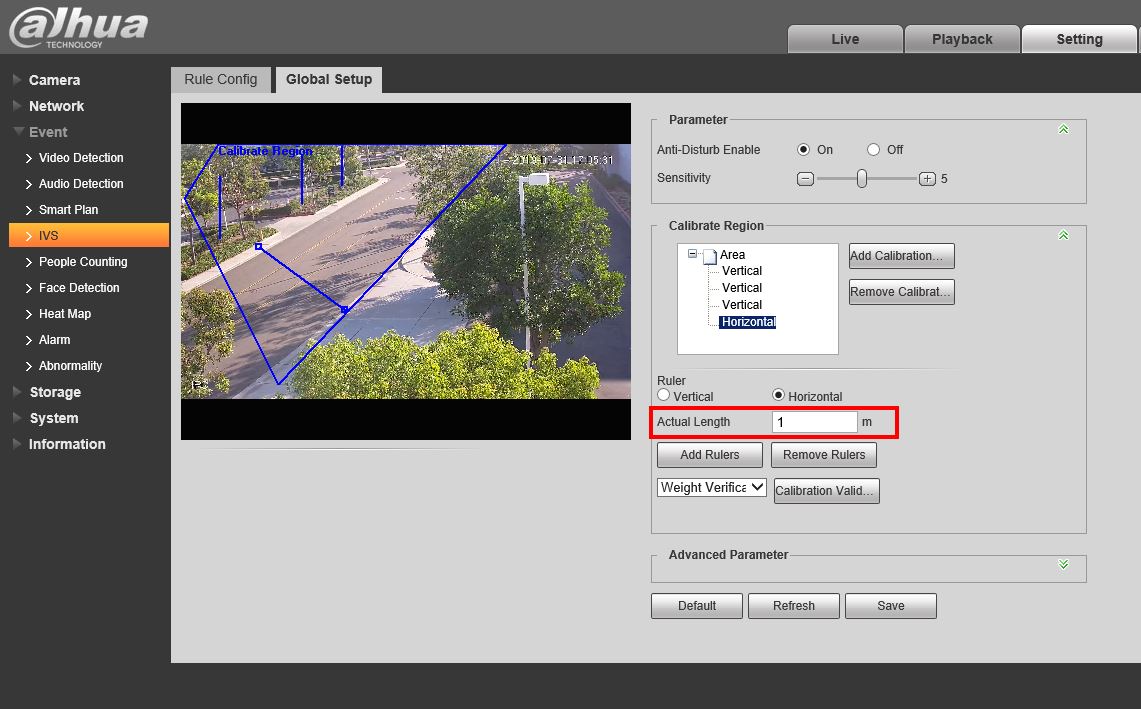Click the sensitivity increase plus icon
The image size is (1141, 709).
click(x=927, y=179)
